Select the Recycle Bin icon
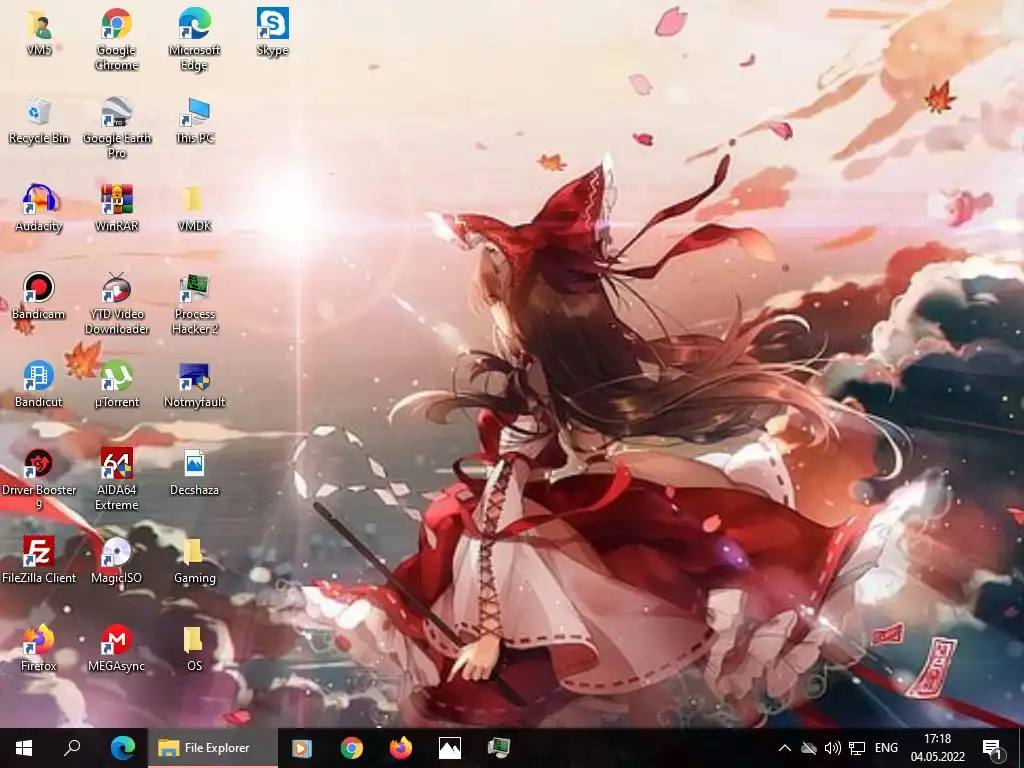 click(x=39, y=120)
